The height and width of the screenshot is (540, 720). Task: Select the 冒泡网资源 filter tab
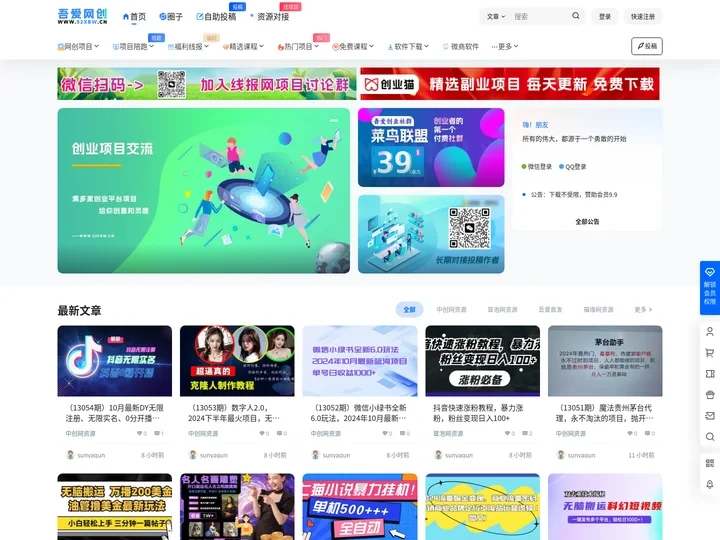(502, 309)
